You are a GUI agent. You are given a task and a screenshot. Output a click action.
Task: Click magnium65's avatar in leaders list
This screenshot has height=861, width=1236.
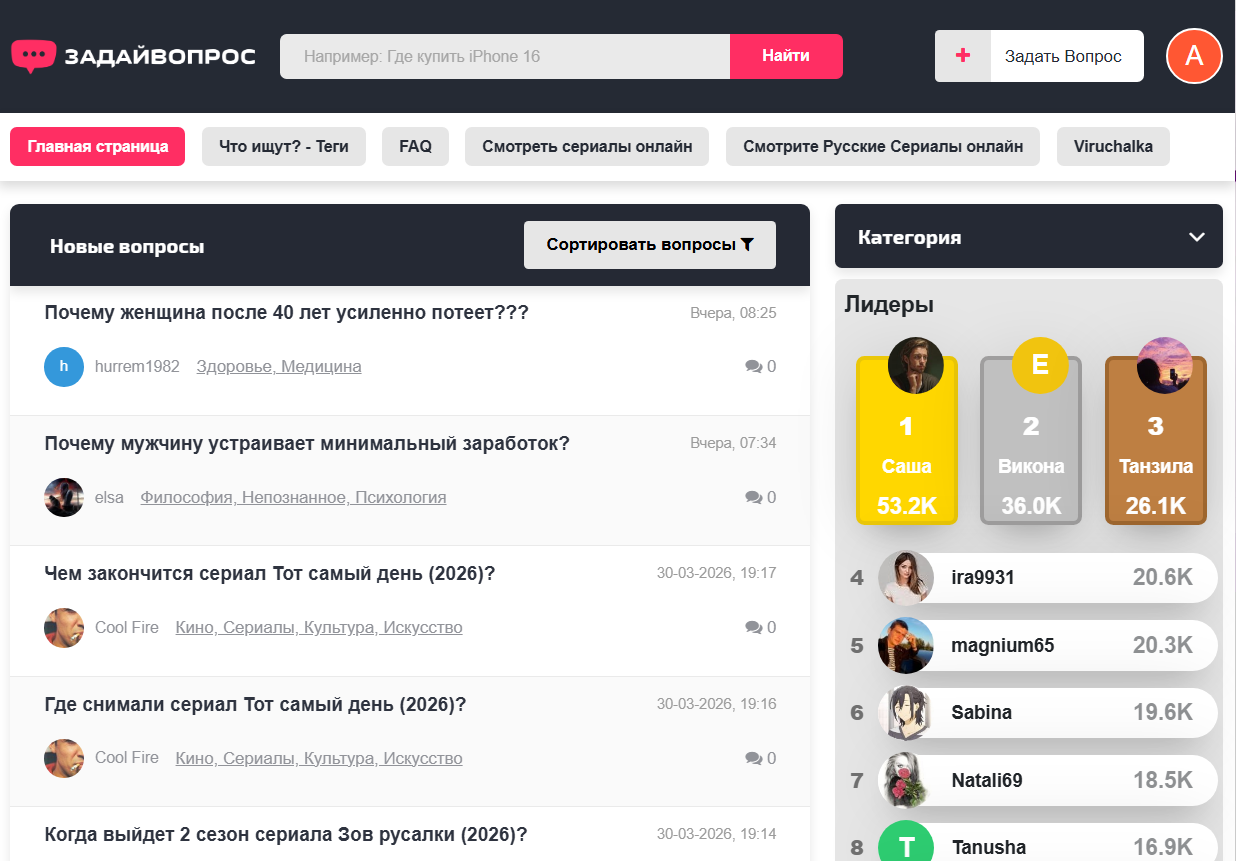[x=906, y=645]
